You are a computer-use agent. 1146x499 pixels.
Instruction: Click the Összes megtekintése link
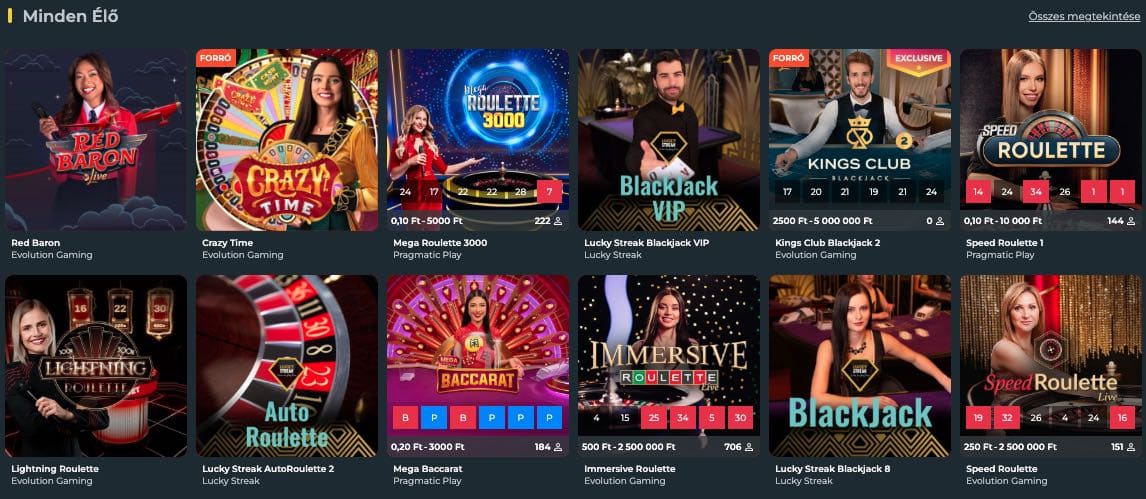tap(1084, 17)
